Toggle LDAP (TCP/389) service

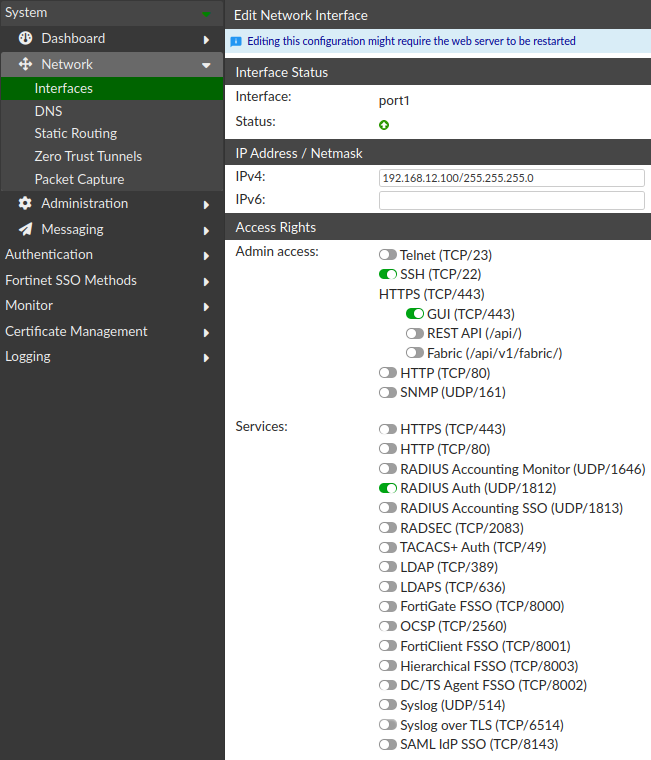tap(388, 567)
